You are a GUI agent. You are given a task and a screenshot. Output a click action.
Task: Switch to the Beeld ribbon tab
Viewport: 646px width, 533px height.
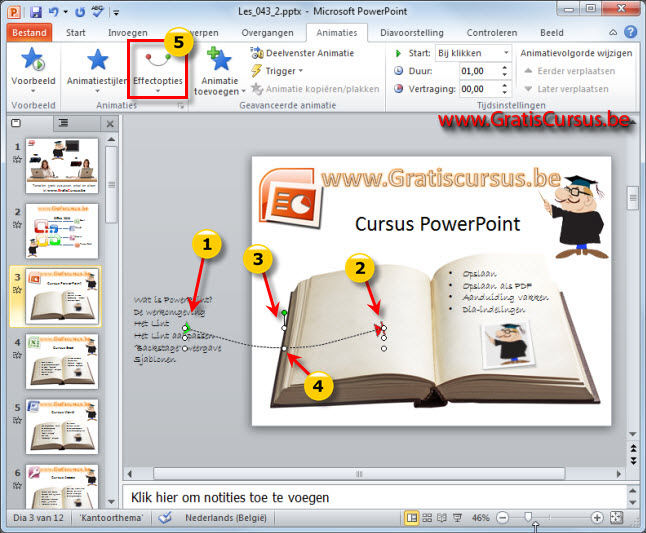click(x=552, y=33)
